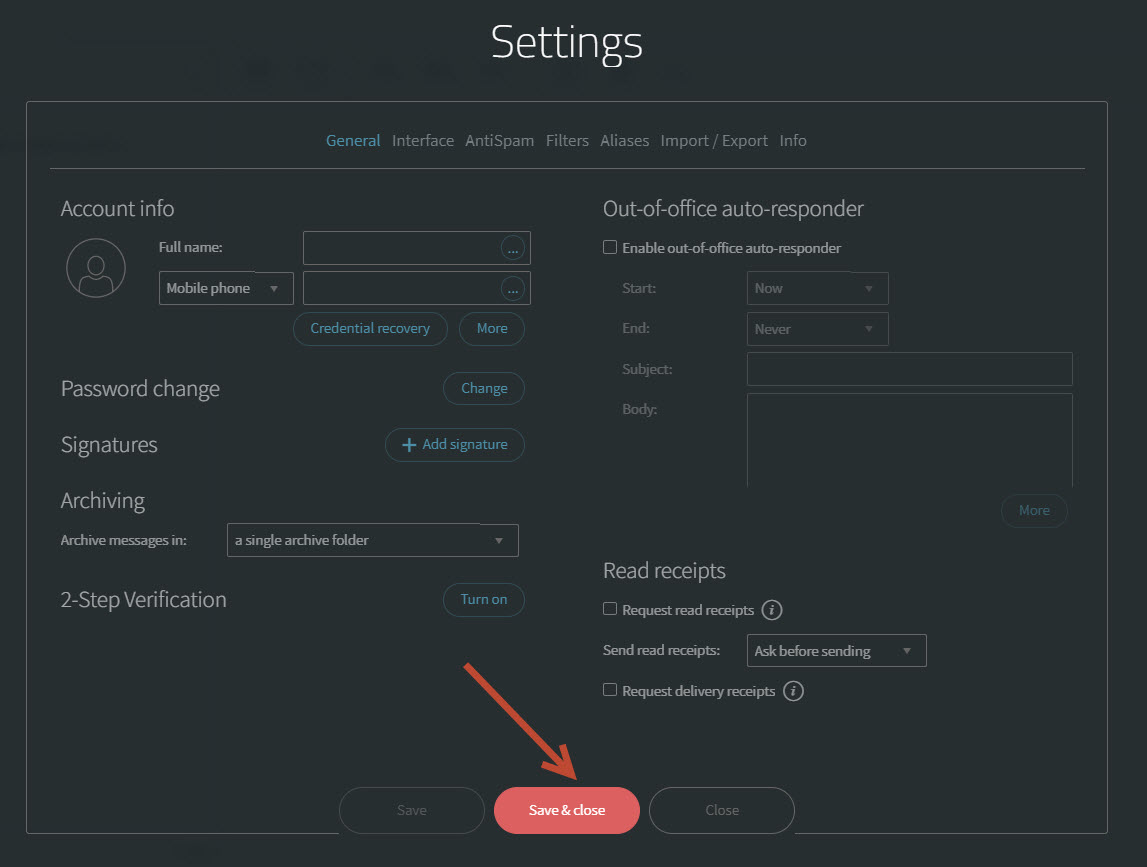This screenshot has width=1147, height=867.
Task: Click the plus Add signature button
Action: click(x=455, y=445)
